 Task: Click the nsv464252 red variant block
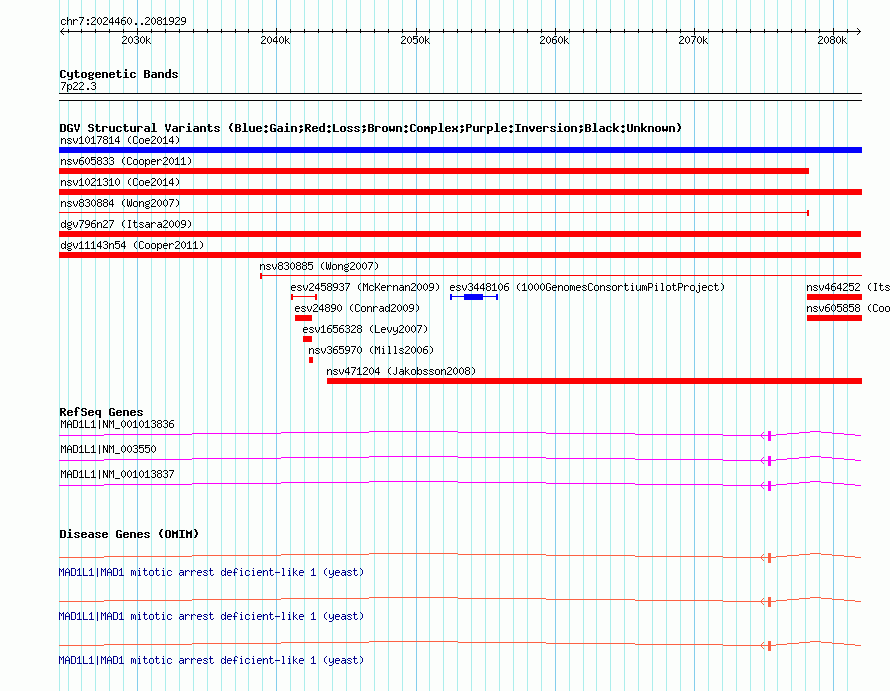(x=834, y=297)
